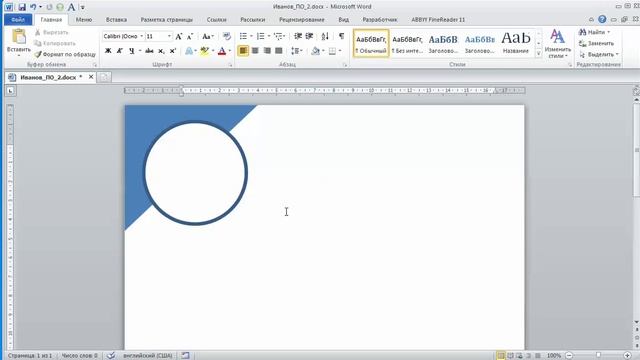Screen dimensions: 640x360
Task: Open Change Case (Aa) dropdown
Action: pos(208,37)
